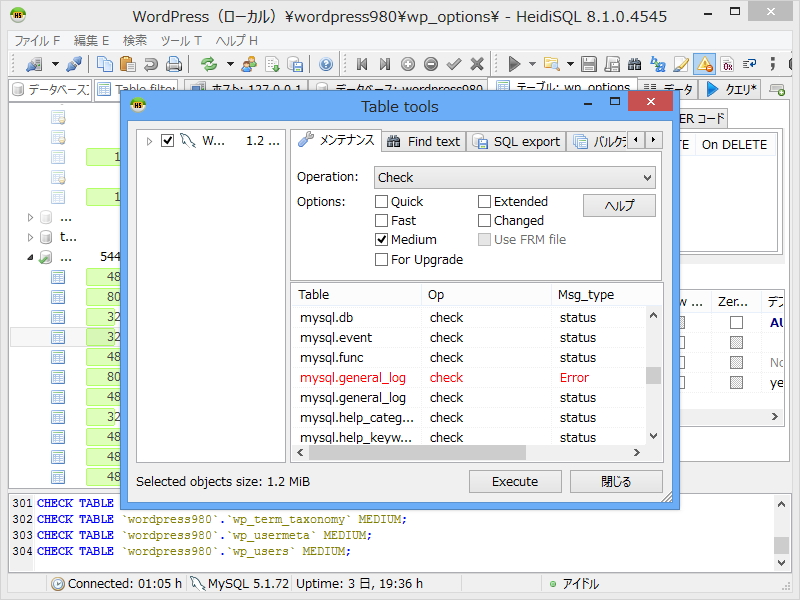Screen dimensions: 800x600
Task: Click the ヘルプ button in Table tools
Action: pyautogui.click(x=619, y=206)
